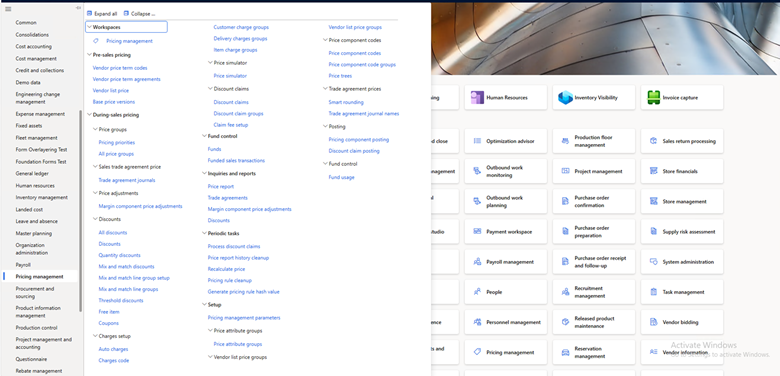The image size is (780, 376).
Task: Click the People tile icon
Action: (x=477, y=292)
